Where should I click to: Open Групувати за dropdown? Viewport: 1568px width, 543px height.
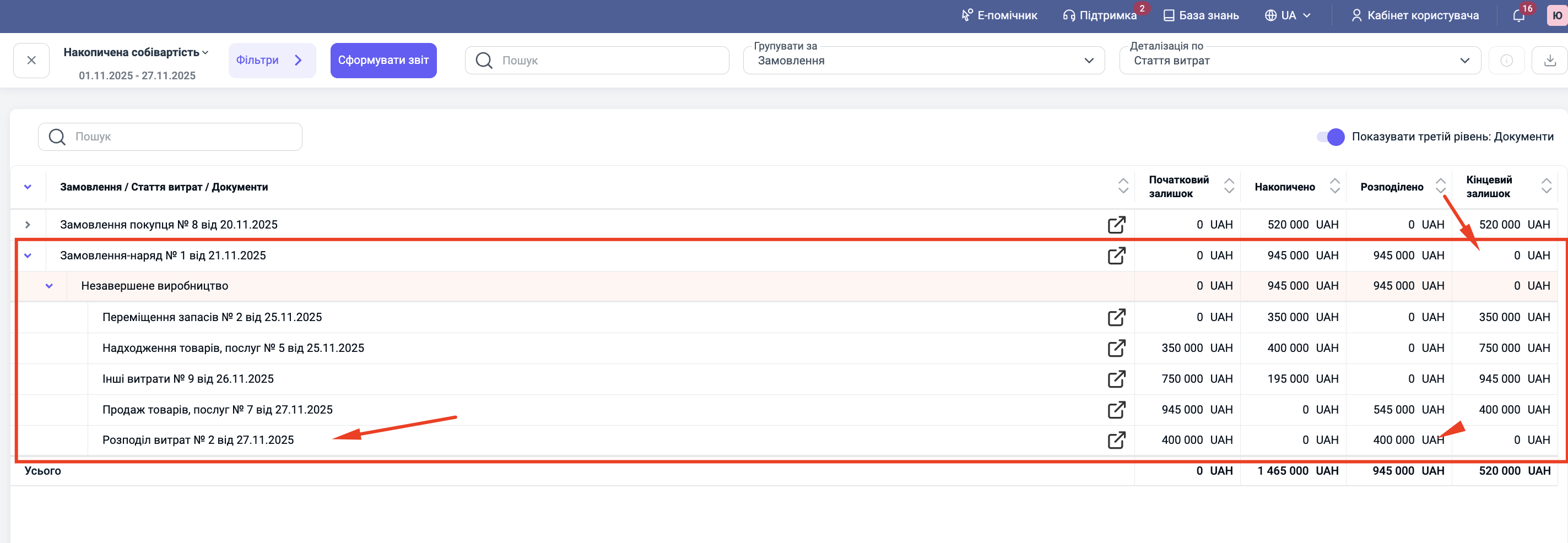coord(923,61)
